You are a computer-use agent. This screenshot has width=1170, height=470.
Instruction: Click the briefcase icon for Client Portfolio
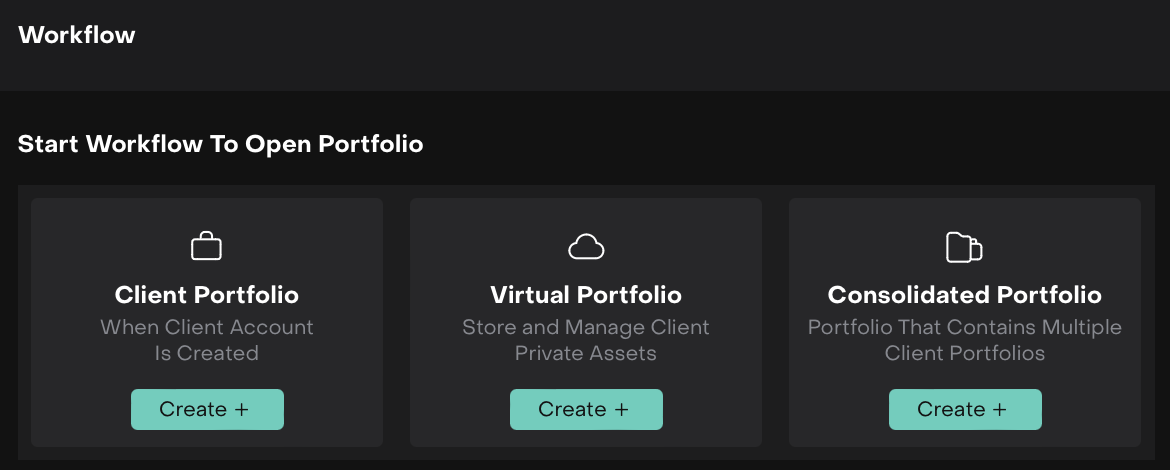pyautogui.click(x=206, y=246)
